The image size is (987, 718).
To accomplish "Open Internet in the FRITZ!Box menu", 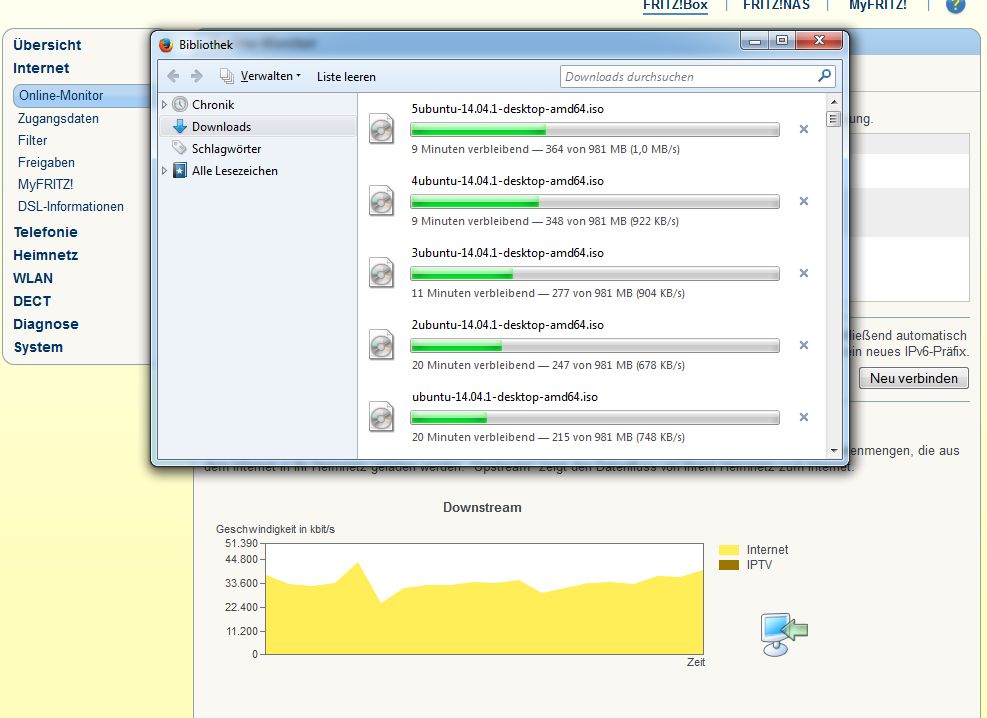I will pyautogui.click(x=41, y=68).
